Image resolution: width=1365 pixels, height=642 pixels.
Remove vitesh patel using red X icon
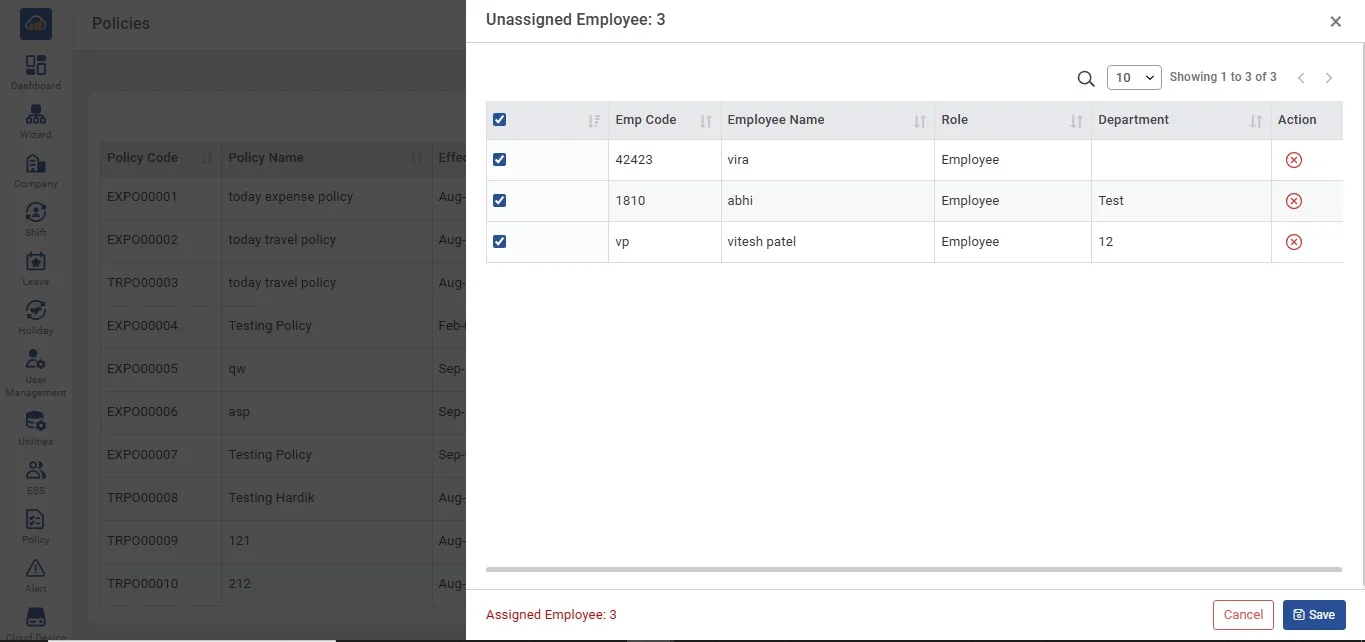click(1293, 242)
